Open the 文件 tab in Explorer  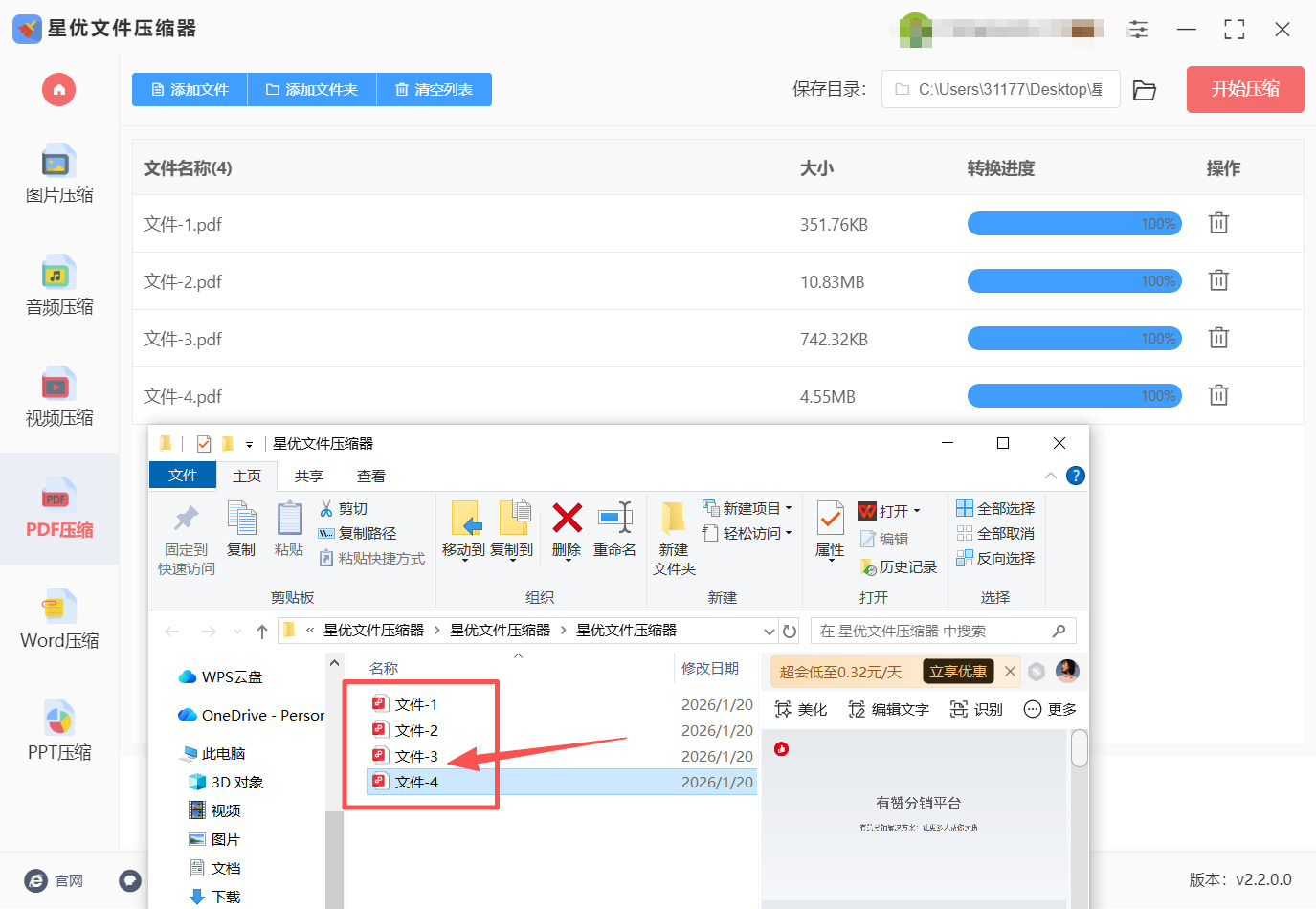tap(183, 476)
